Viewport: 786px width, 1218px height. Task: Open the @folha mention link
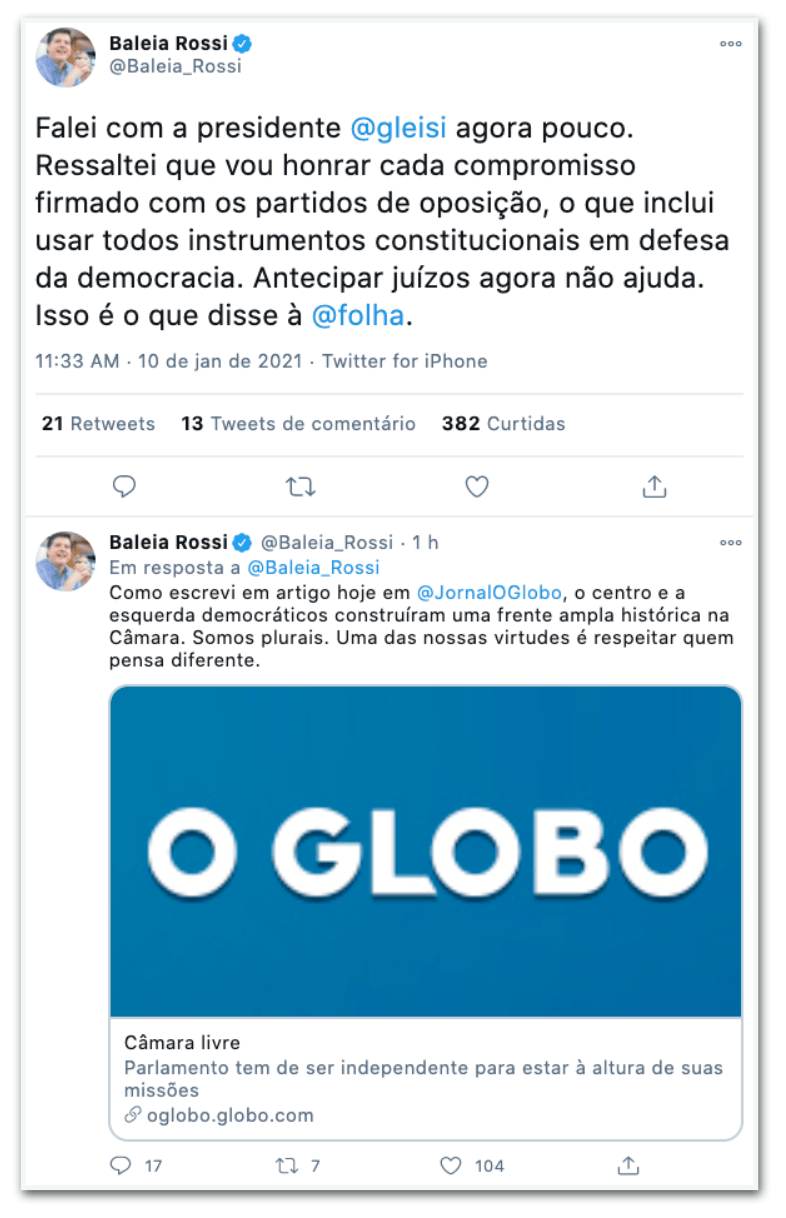(x=358, y=316)
